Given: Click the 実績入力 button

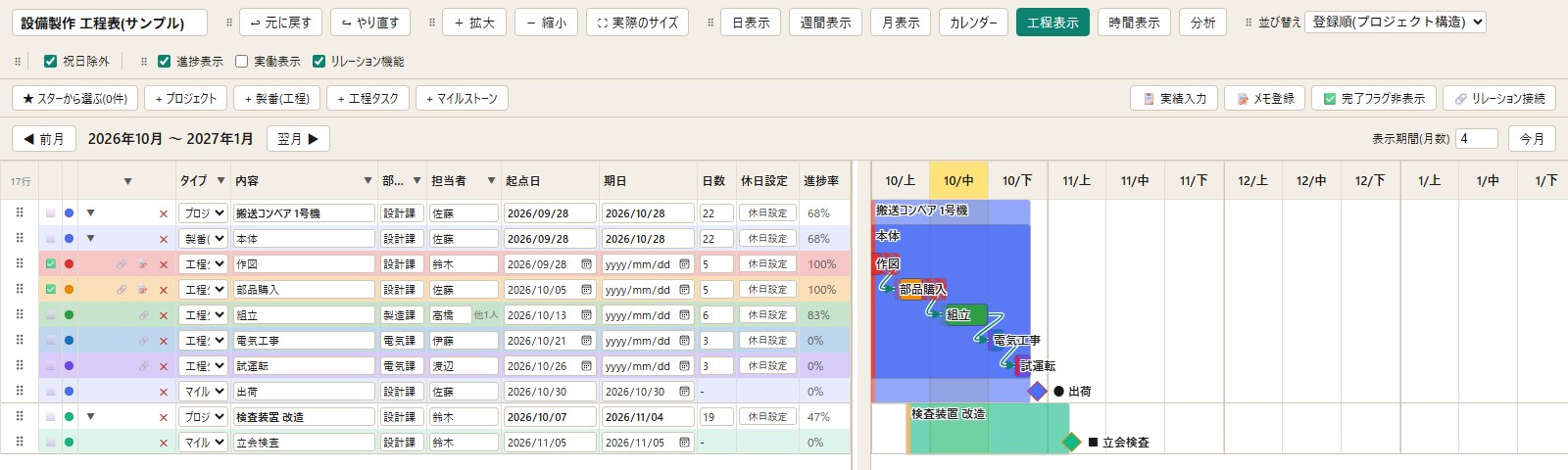Looking at the screenshot, I should pos(1174,99).
